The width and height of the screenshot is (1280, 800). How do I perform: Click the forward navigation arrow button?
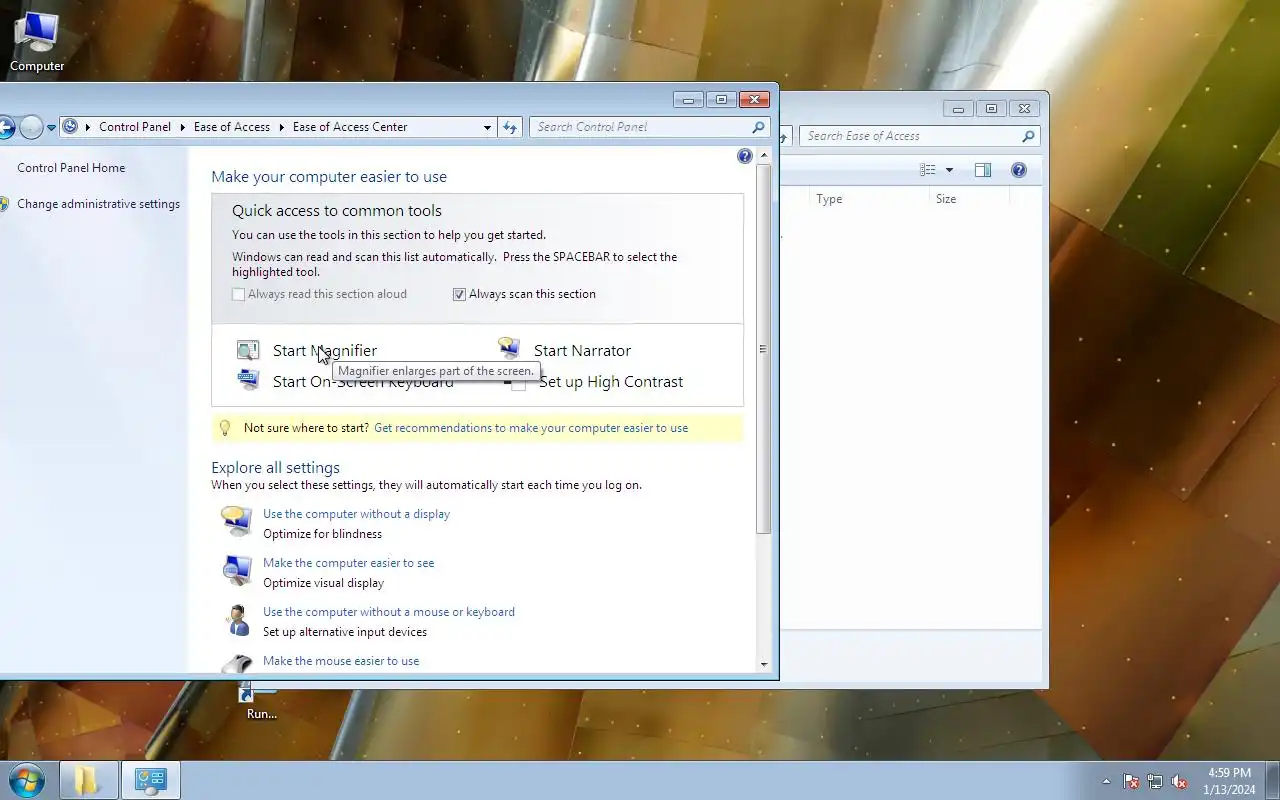31,127
